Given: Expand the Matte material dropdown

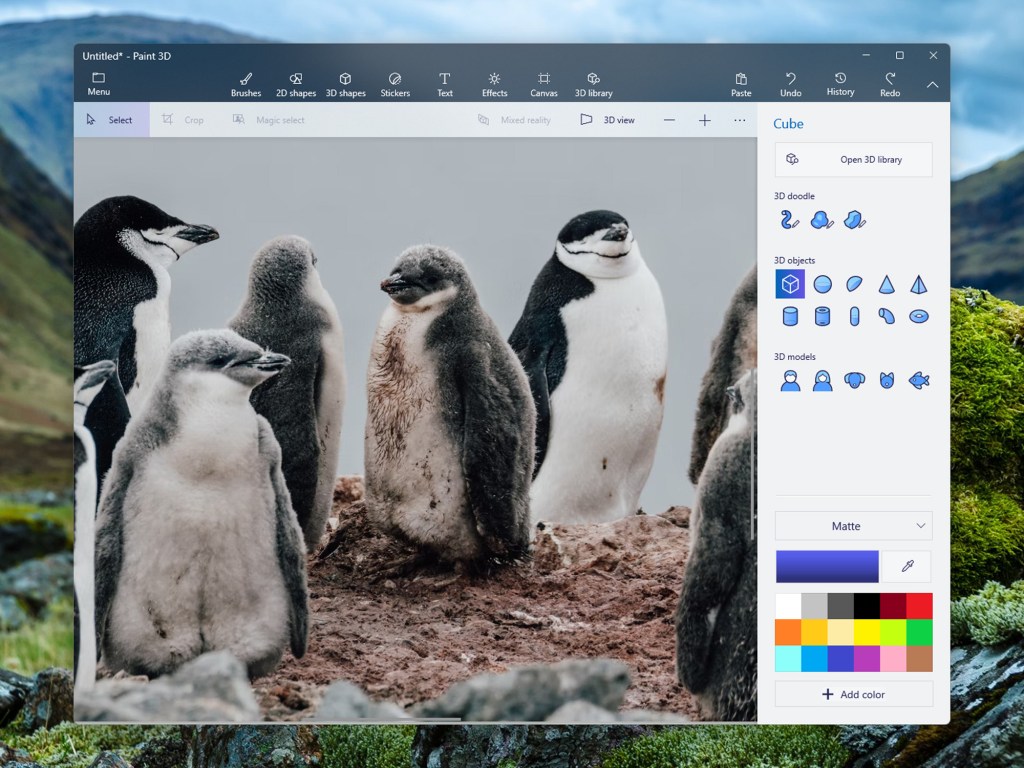Looking at the screenshot, I should click(x=853, y=526).
